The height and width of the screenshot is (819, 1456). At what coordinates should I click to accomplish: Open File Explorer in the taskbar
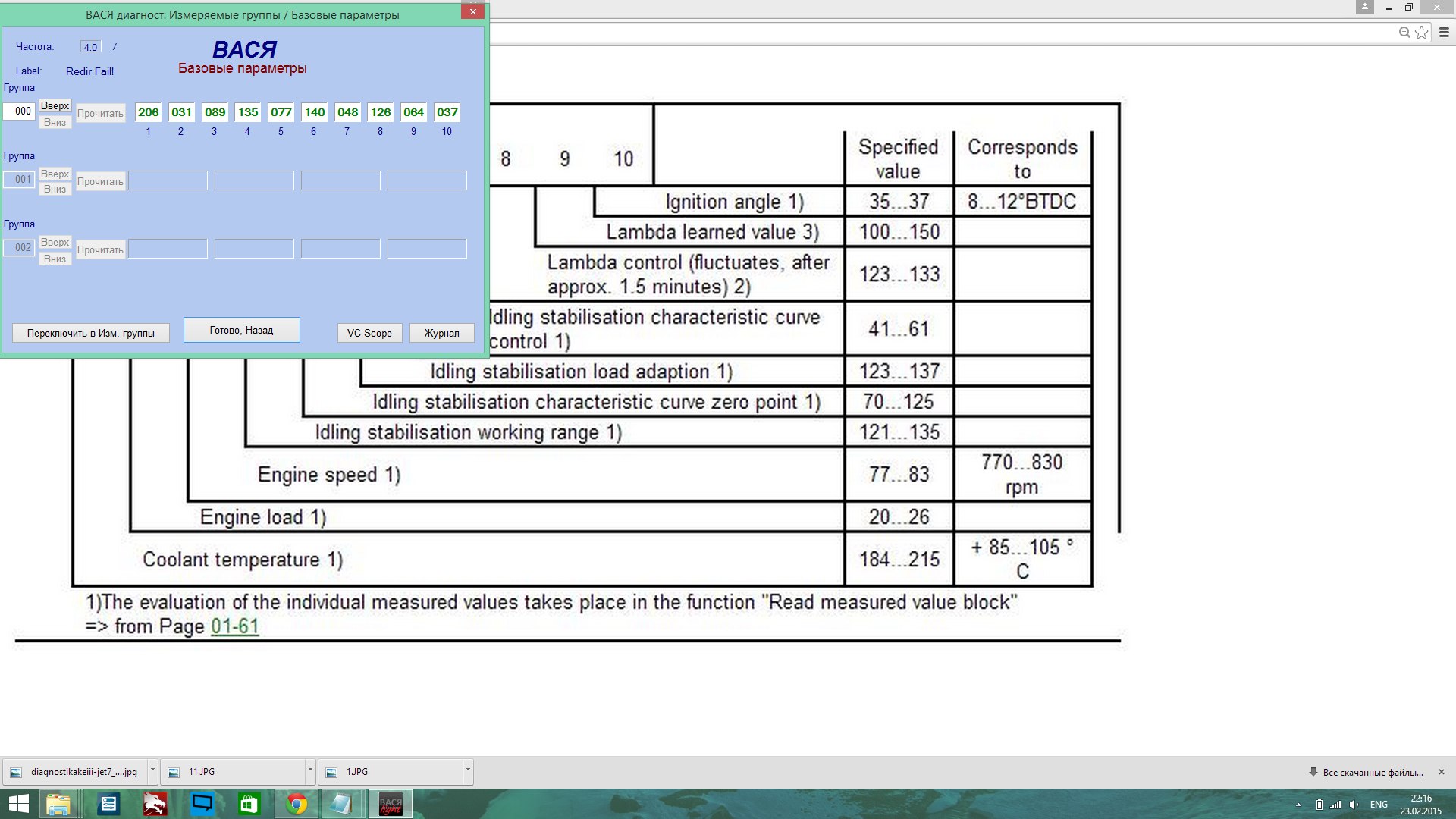point(58,803)
